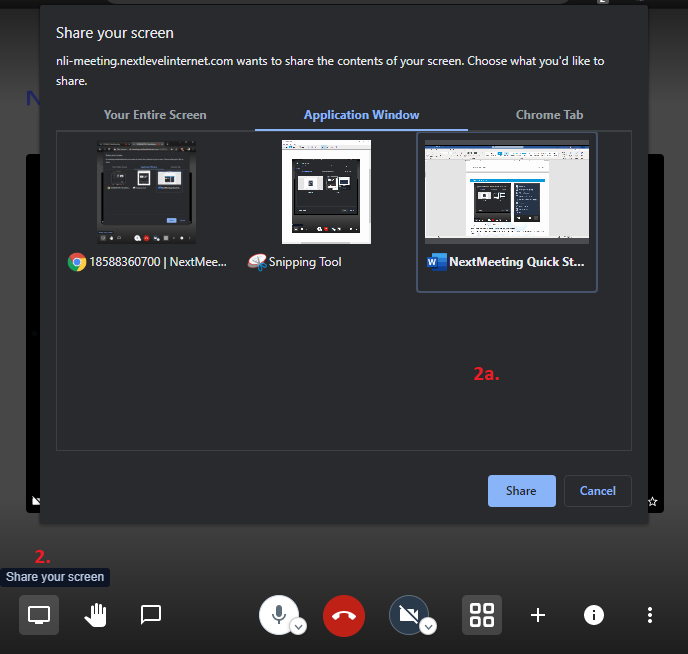This screenshot has height=654, width=688.
Task: Click the Chrome icon beside 18588360700
Action: (x=77, y=262)
